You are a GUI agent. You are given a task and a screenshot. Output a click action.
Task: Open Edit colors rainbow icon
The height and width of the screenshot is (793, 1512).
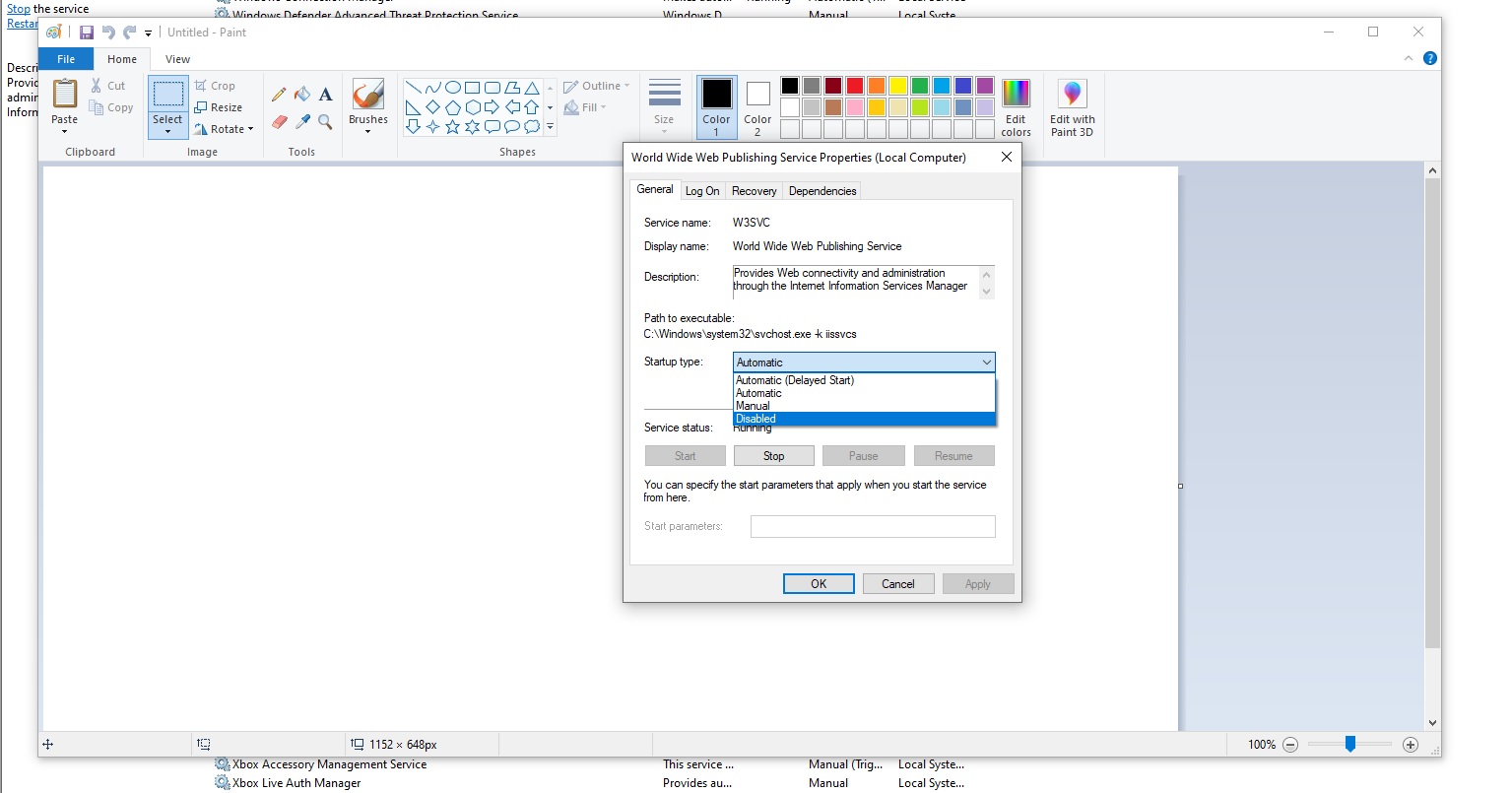point(1016,94)
